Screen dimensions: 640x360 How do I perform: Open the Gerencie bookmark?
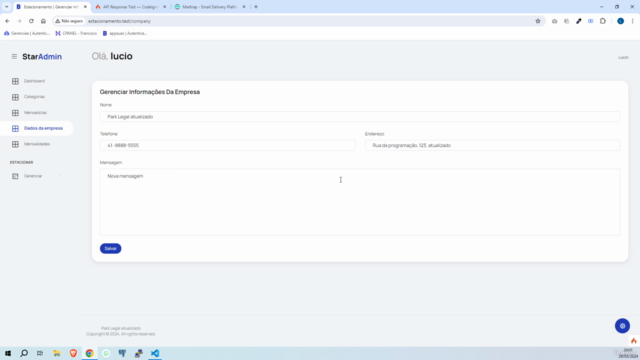27,33
